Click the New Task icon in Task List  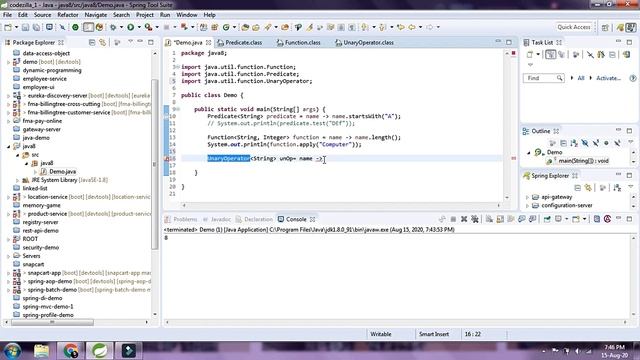(x=530, y=55)
